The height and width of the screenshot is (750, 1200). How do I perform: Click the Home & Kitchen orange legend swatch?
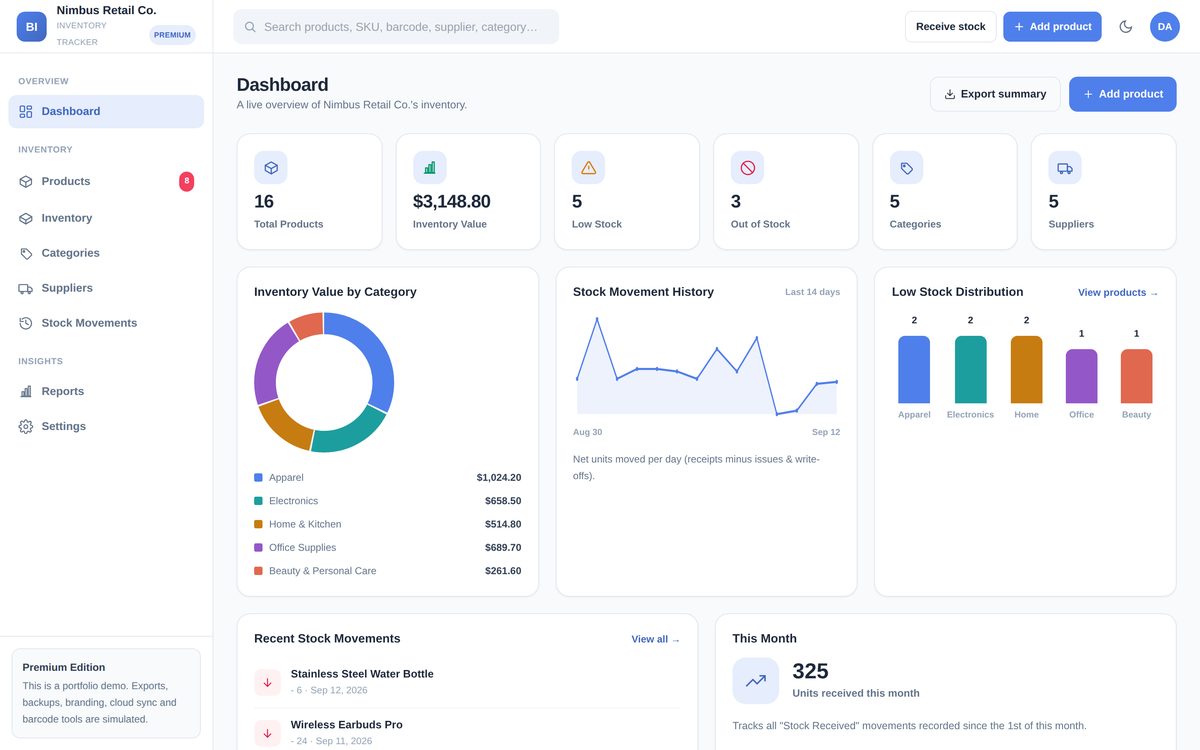258,524
